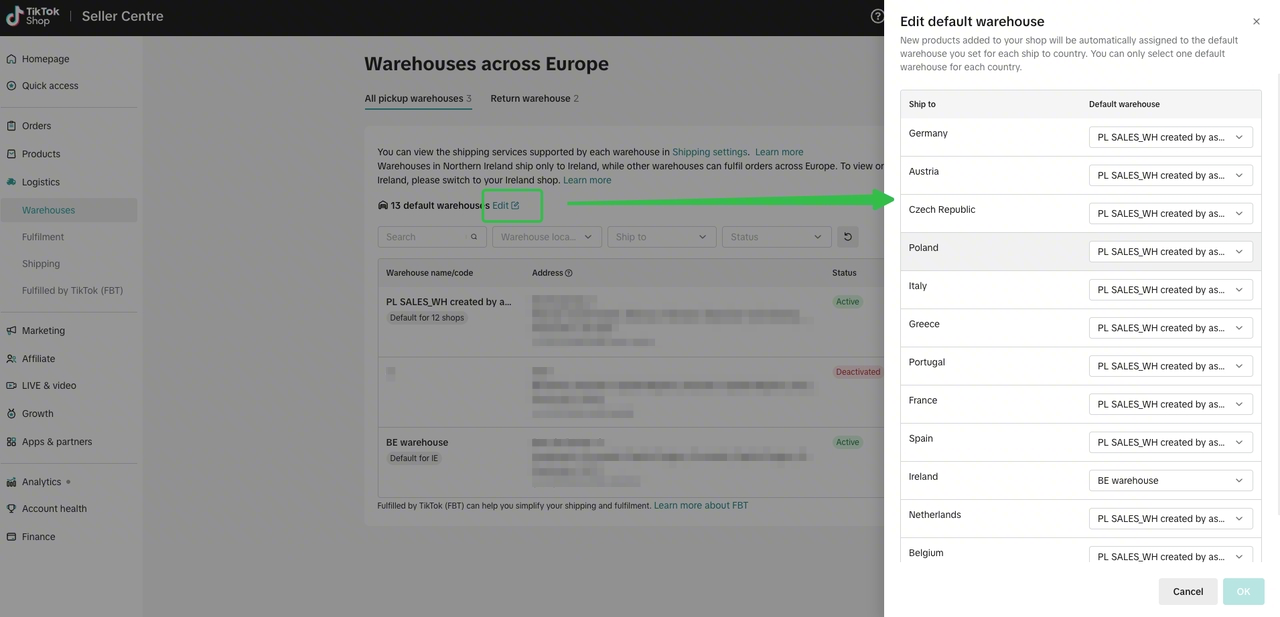This screenshot has width=1280, height=617.
Task: Click the Orders clipboard icon
Action: [x=12, y=126]
